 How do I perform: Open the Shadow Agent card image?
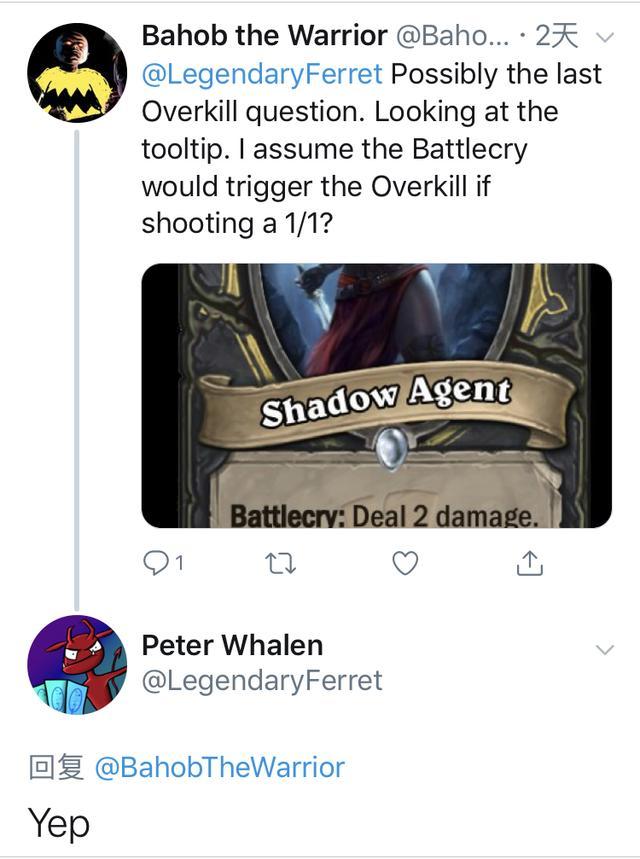[x=376, y=395]
